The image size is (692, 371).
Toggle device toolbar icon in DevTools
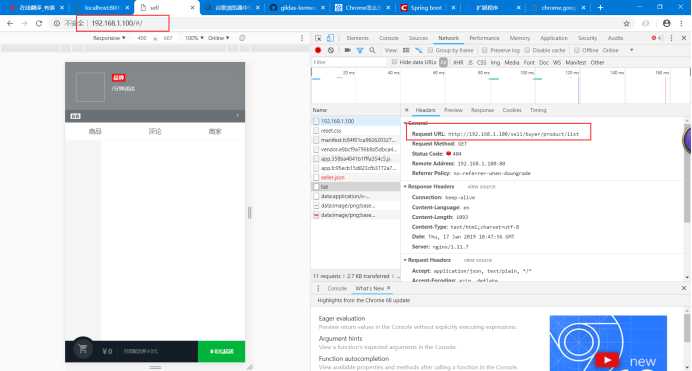tap(330, 38)
